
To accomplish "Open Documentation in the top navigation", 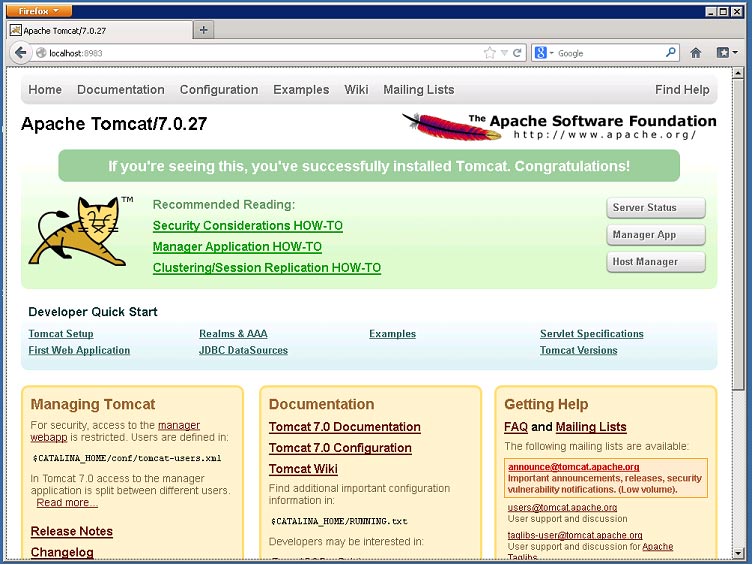I will coord(121,90).
